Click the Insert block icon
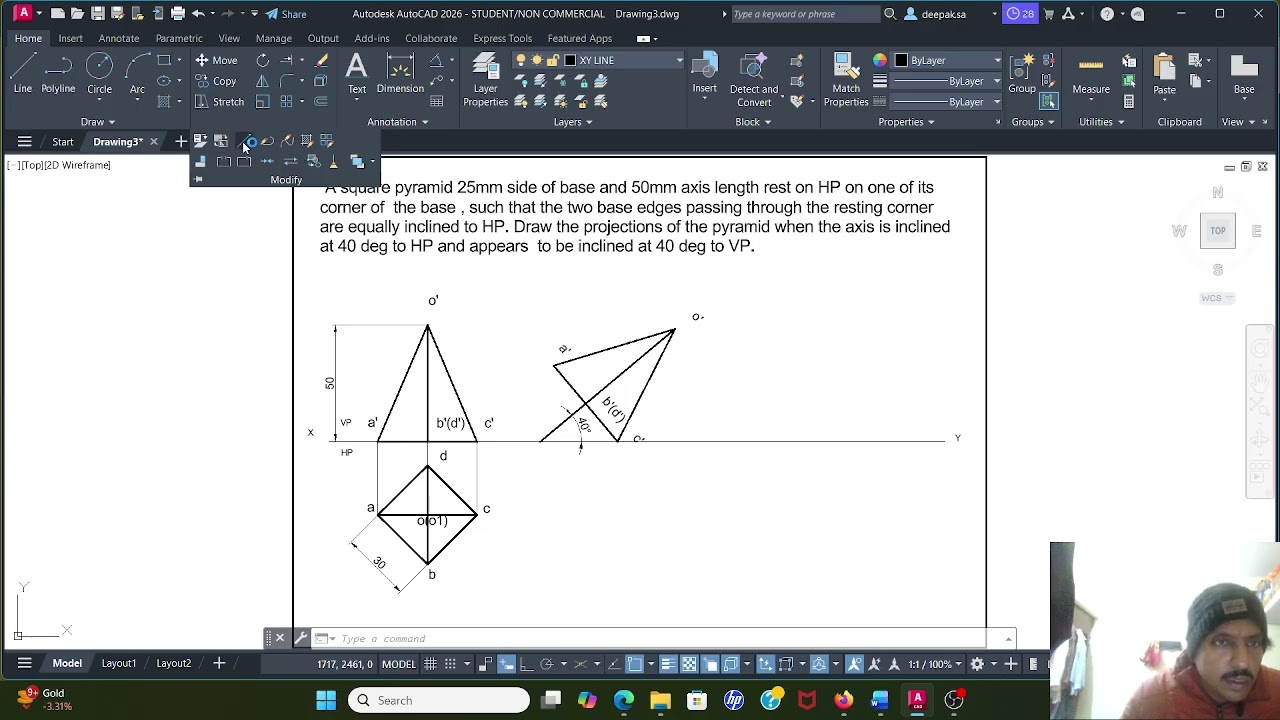This screenshot has width=1280, height=720. click(x=704, y=74)
